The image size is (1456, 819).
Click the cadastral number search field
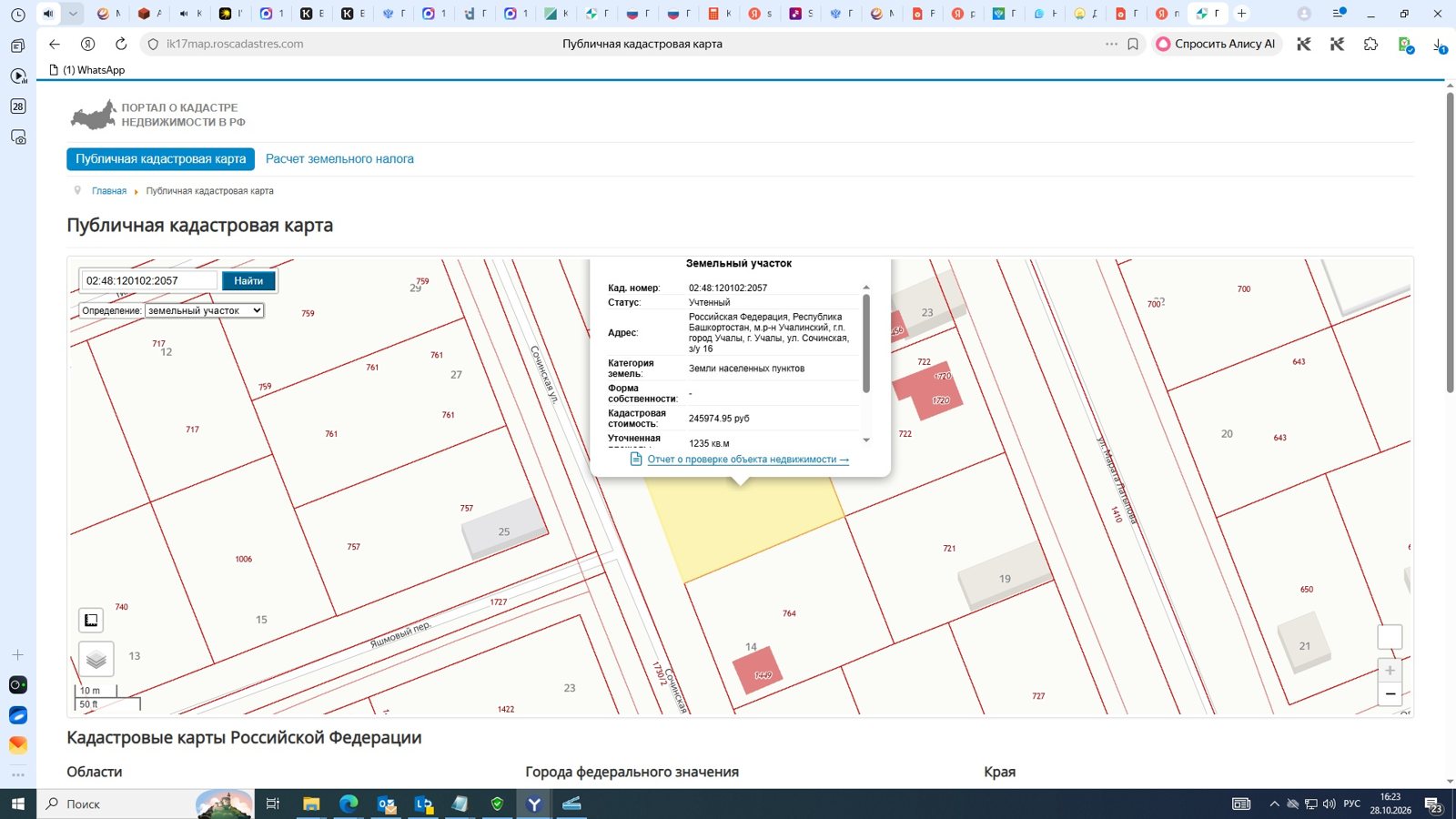[150, 281]
